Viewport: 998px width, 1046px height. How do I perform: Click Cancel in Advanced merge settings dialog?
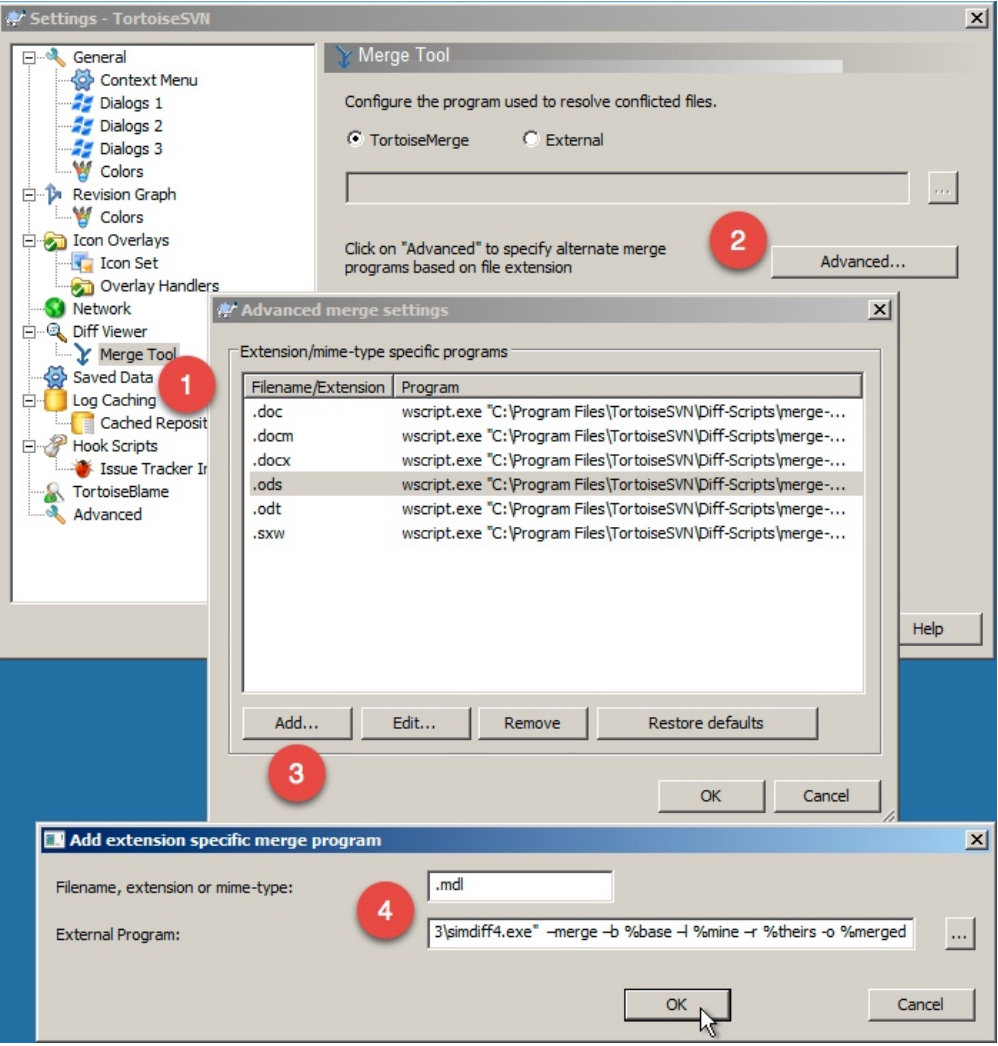(x=827, y=796)
